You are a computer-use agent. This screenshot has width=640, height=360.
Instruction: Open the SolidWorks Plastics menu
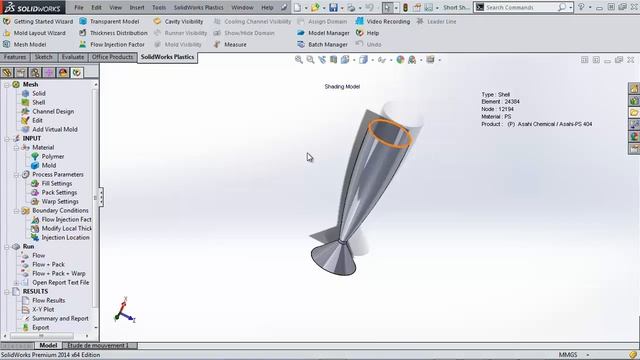198,7
